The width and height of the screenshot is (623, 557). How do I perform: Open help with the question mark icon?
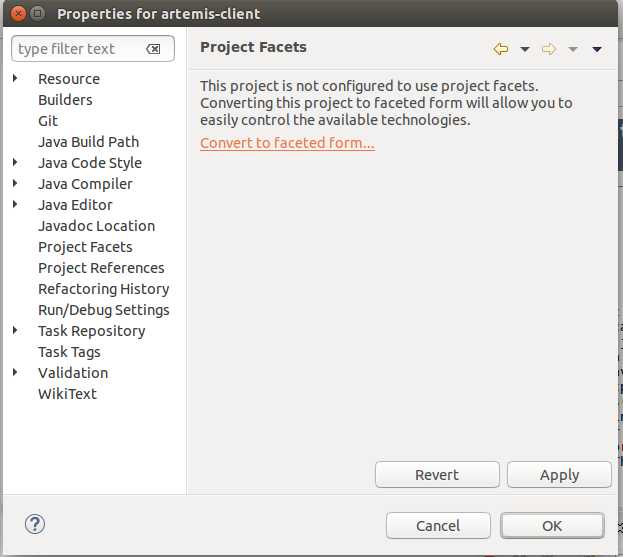coord(35,524)
